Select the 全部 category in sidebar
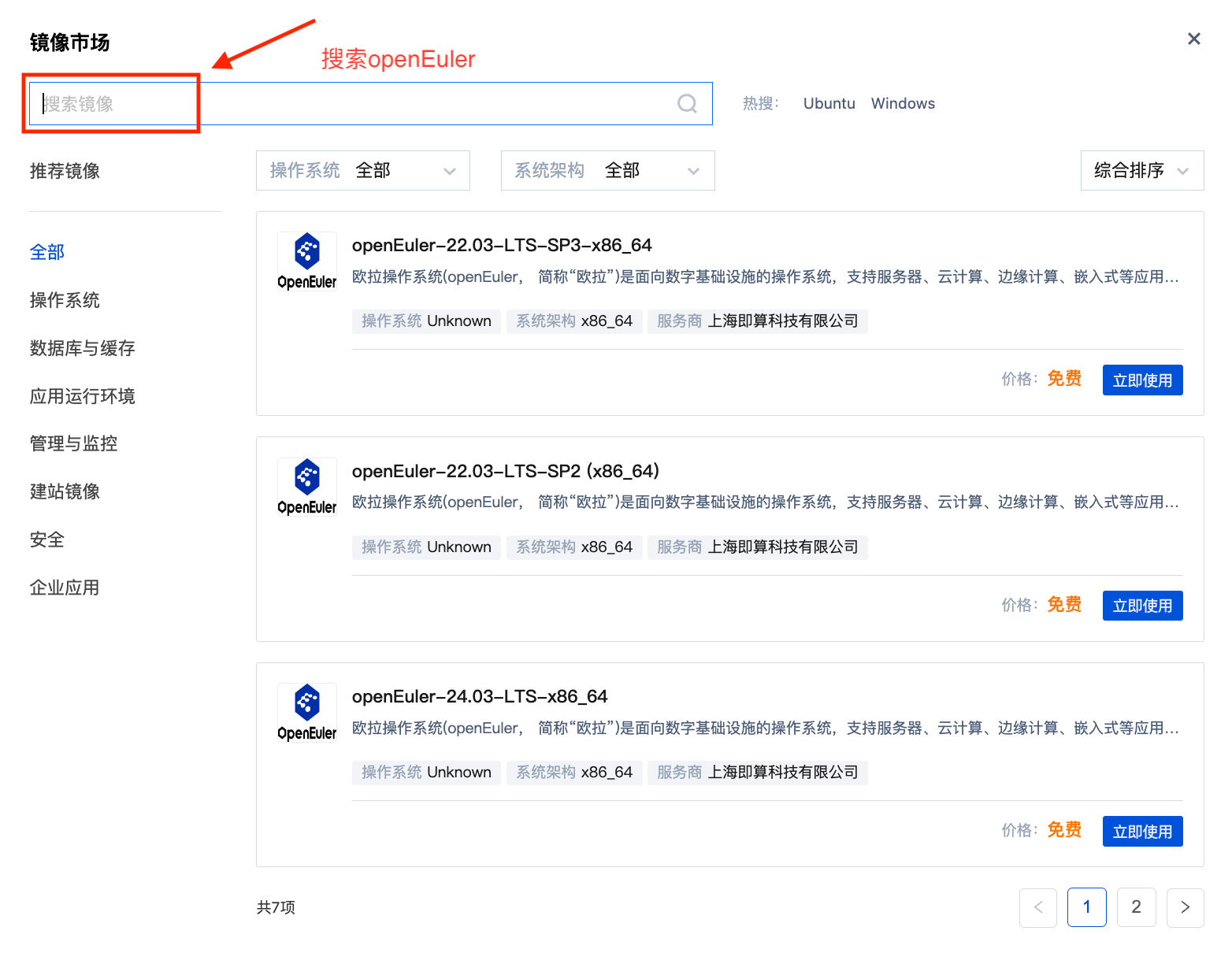The image size is (1232, 964). point(47,253)
